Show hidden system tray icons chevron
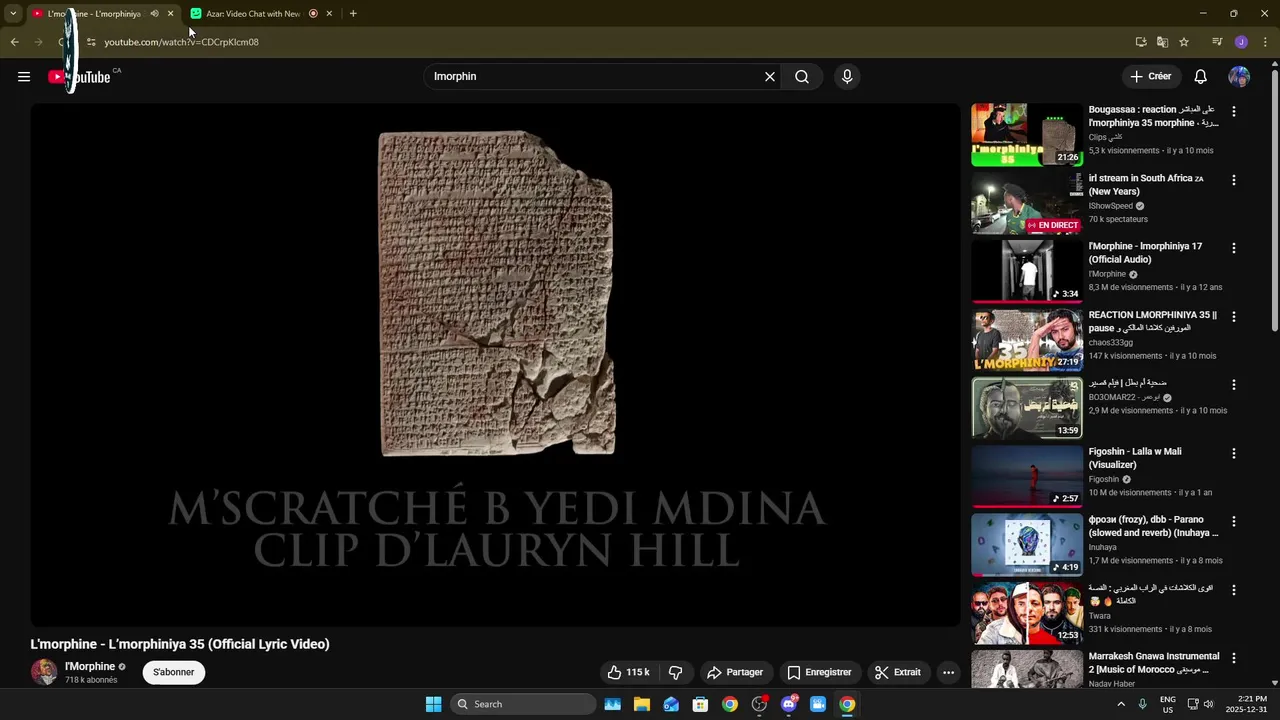 coord(1121,704)
